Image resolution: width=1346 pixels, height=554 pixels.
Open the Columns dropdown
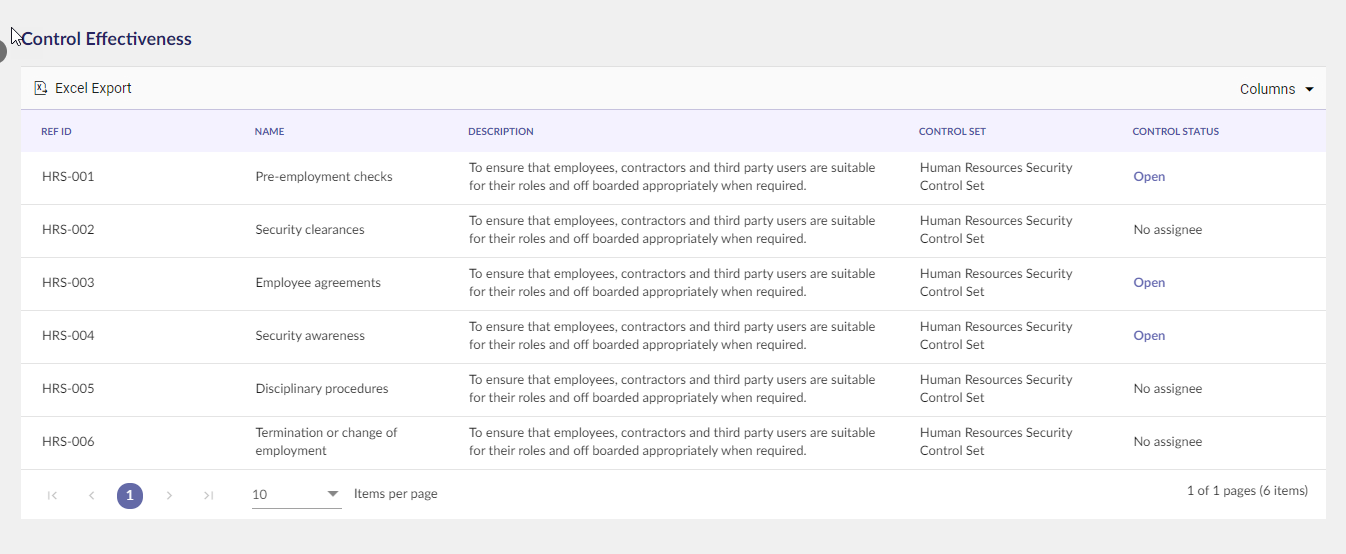click(x=1277, y=89)
